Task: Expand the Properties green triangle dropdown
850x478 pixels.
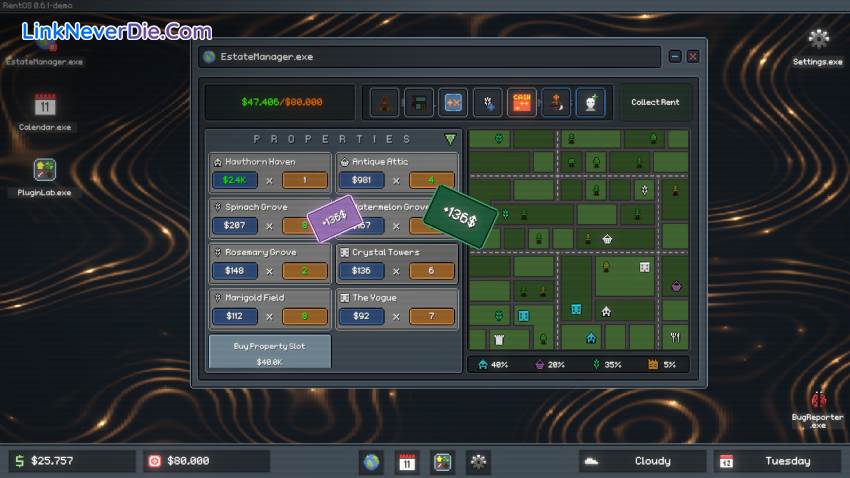Action: pos(450,139)
